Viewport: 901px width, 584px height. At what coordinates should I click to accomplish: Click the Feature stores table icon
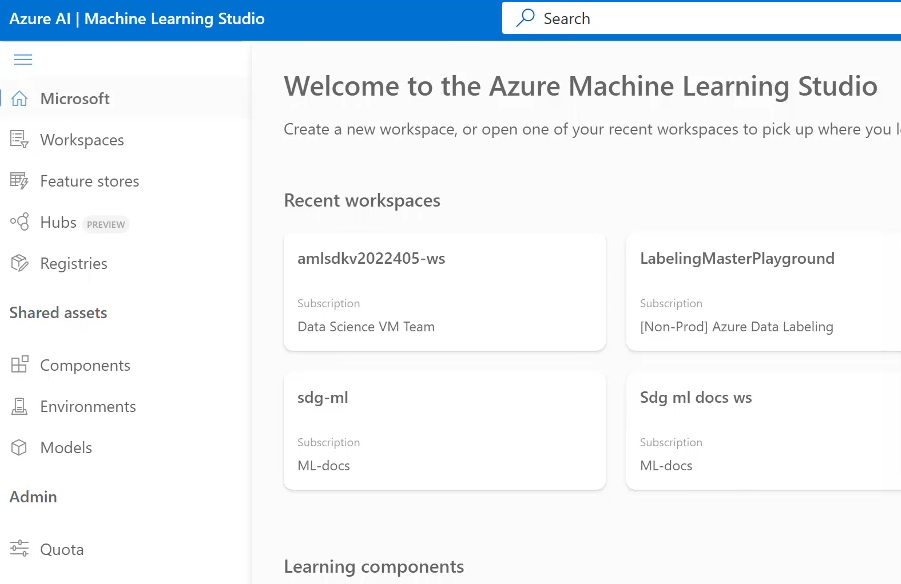click(x=19, y=181)
